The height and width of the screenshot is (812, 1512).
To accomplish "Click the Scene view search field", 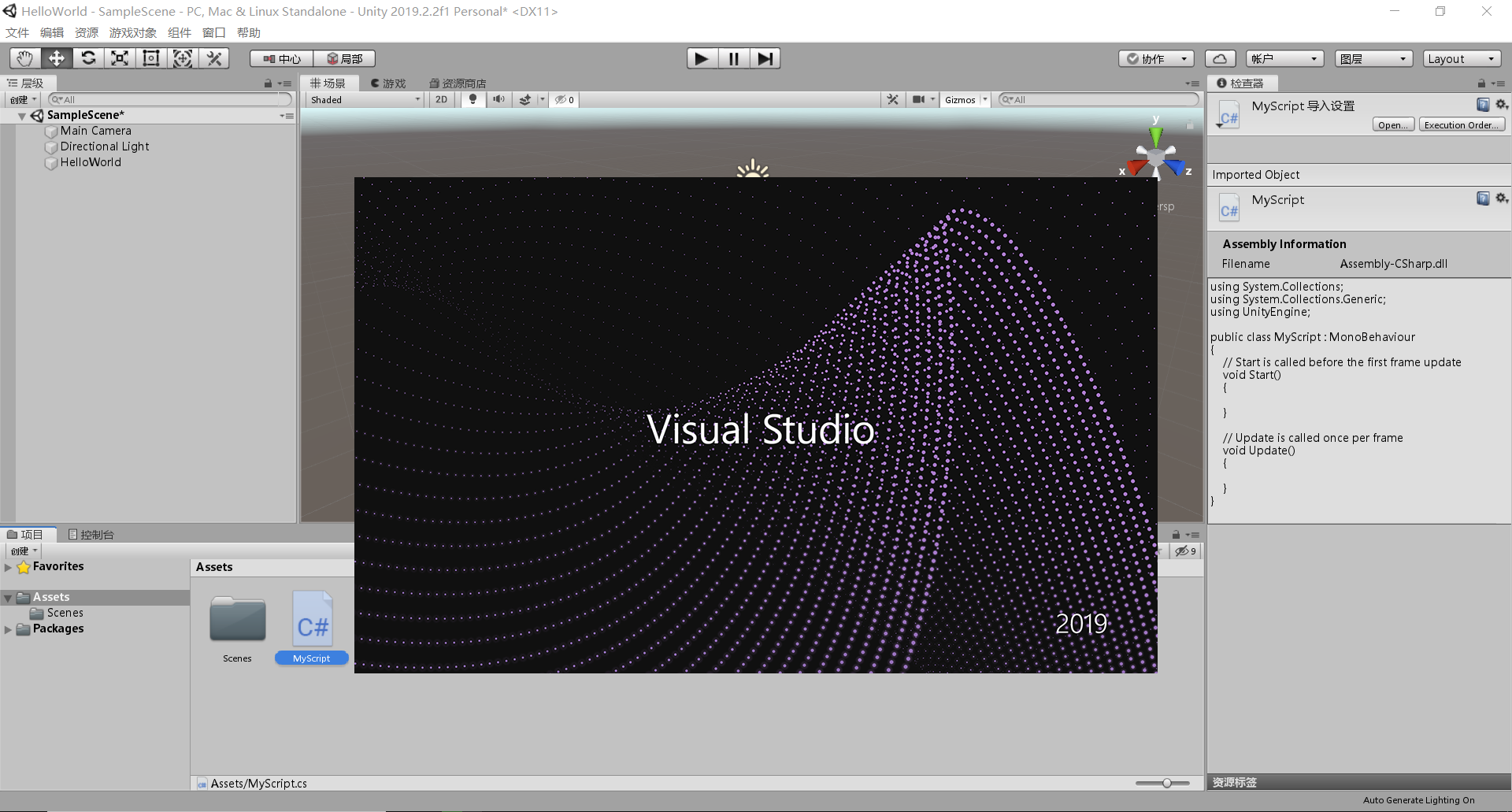I will (x=1098, y=100).
